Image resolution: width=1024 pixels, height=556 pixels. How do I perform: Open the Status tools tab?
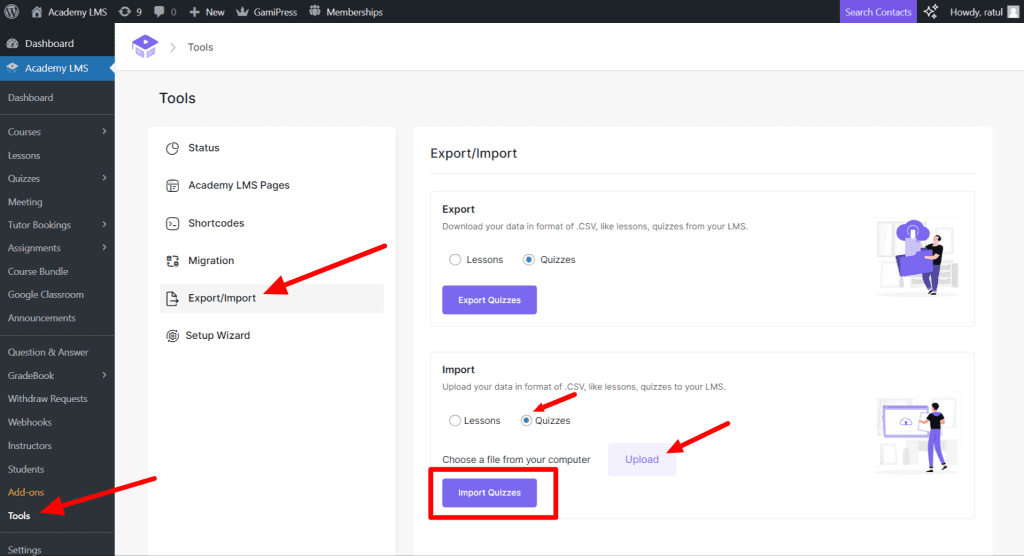[272, 148]
